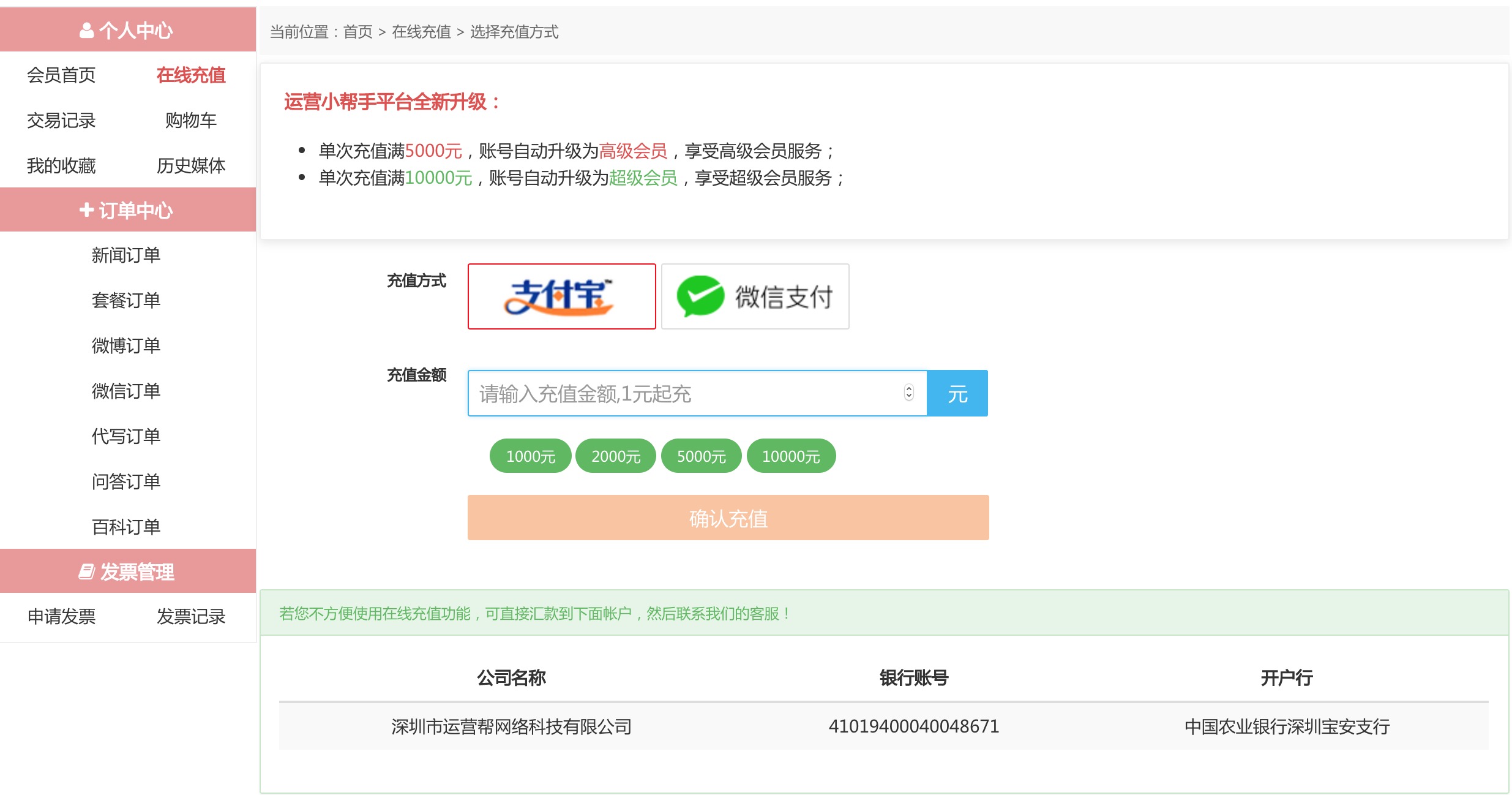Screen dimensions: 1512x795
Task: Go to 微信订单
Action: (126, 391)
